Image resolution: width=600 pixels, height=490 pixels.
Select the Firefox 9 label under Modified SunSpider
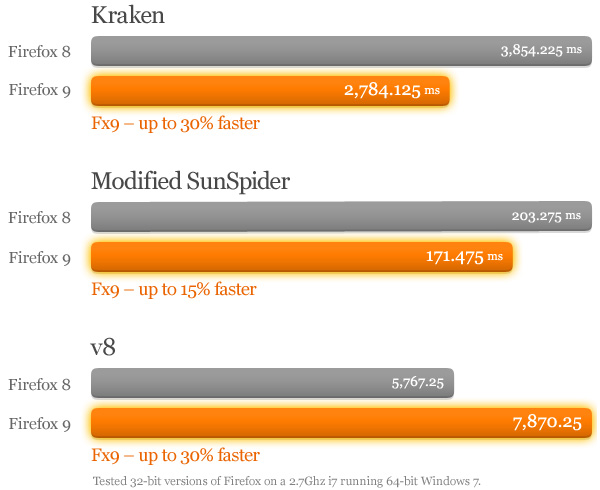coord(39,257)
